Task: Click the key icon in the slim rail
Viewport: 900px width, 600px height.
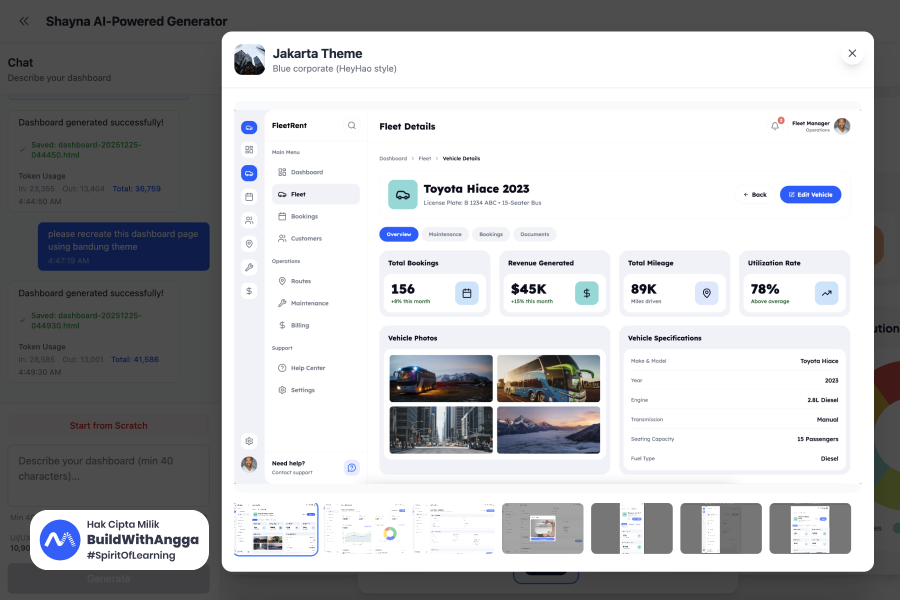Action: pyautogui.click(x=249, y=267)
